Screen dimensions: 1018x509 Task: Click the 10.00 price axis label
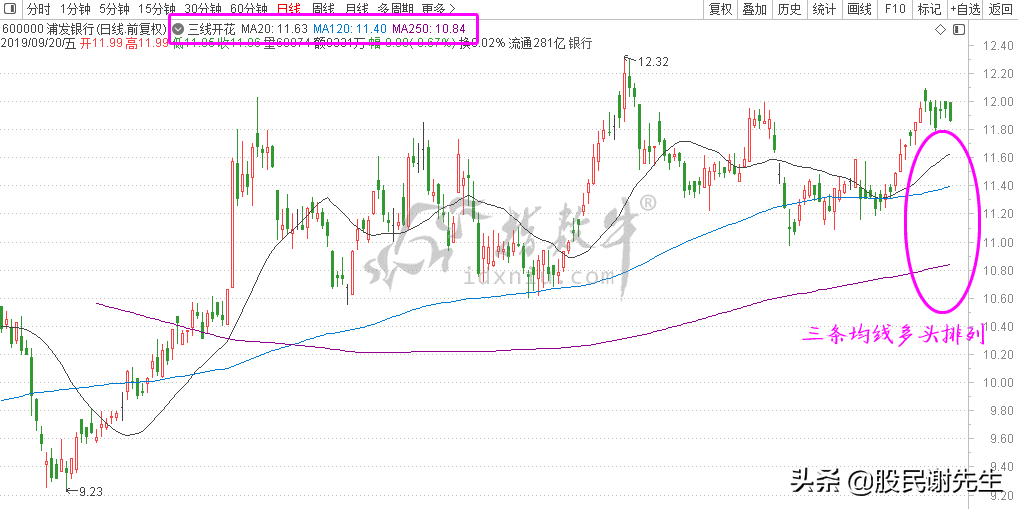pyautogui.click(x=998, y=382)
